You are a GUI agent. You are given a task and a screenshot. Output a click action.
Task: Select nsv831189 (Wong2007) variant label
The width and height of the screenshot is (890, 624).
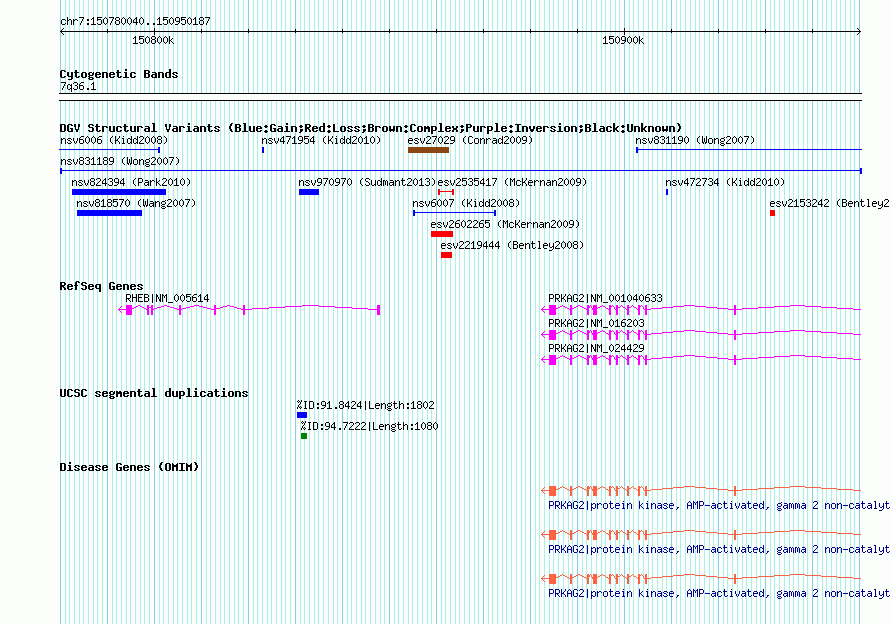click(120, 161)
